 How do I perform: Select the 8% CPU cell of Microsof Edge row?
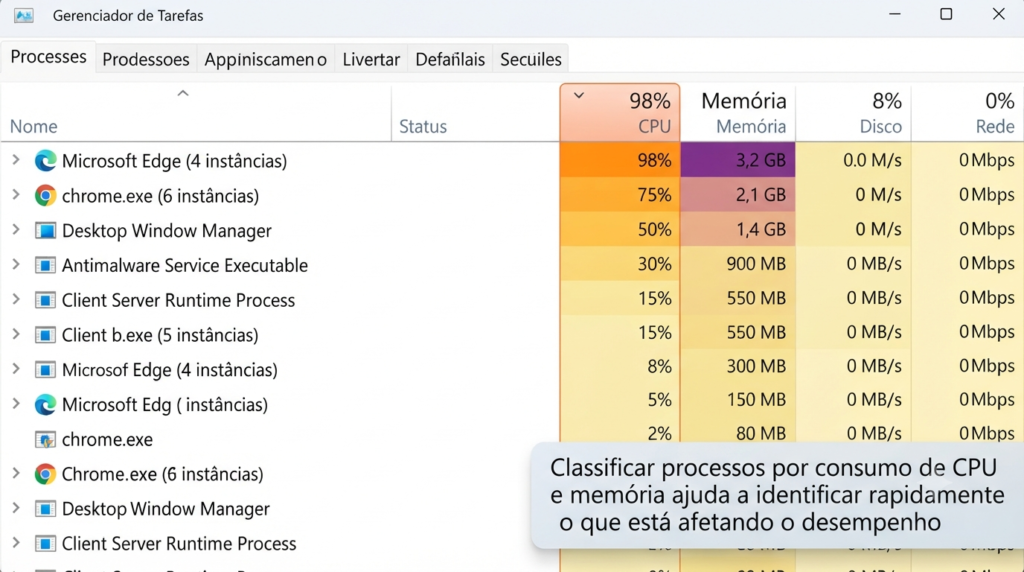(620, 366)
